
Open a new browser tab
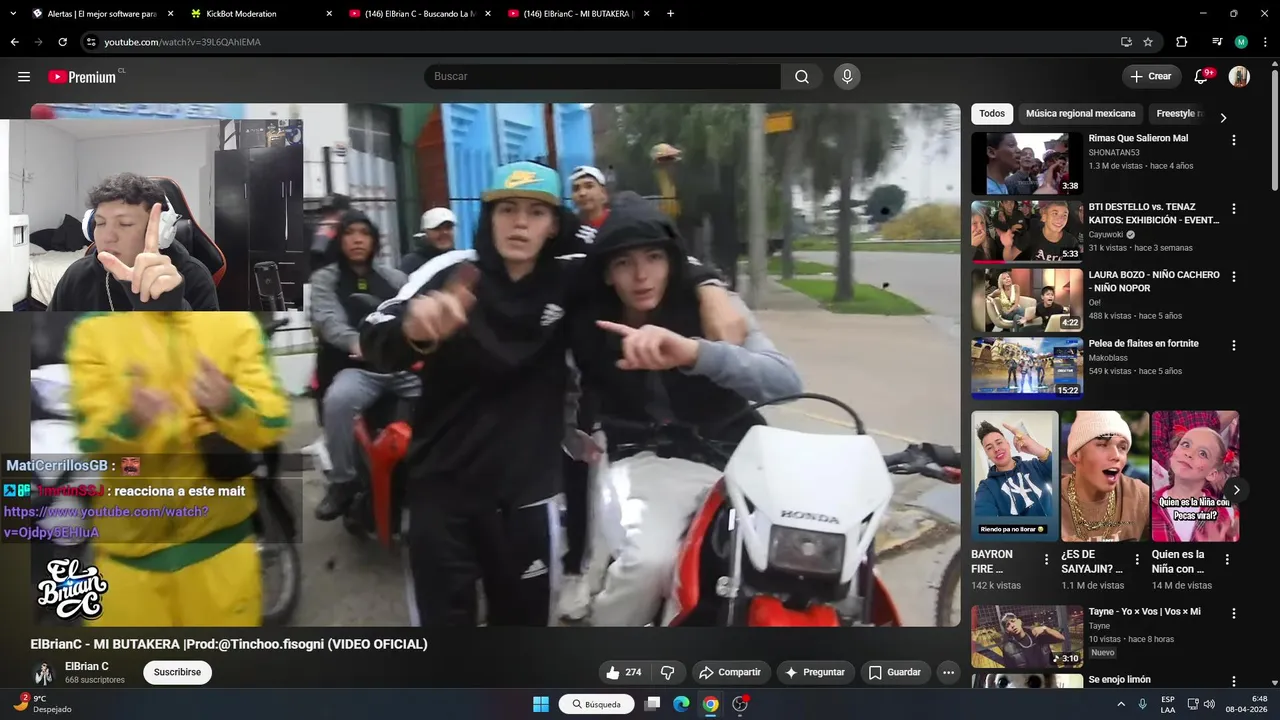670,14
